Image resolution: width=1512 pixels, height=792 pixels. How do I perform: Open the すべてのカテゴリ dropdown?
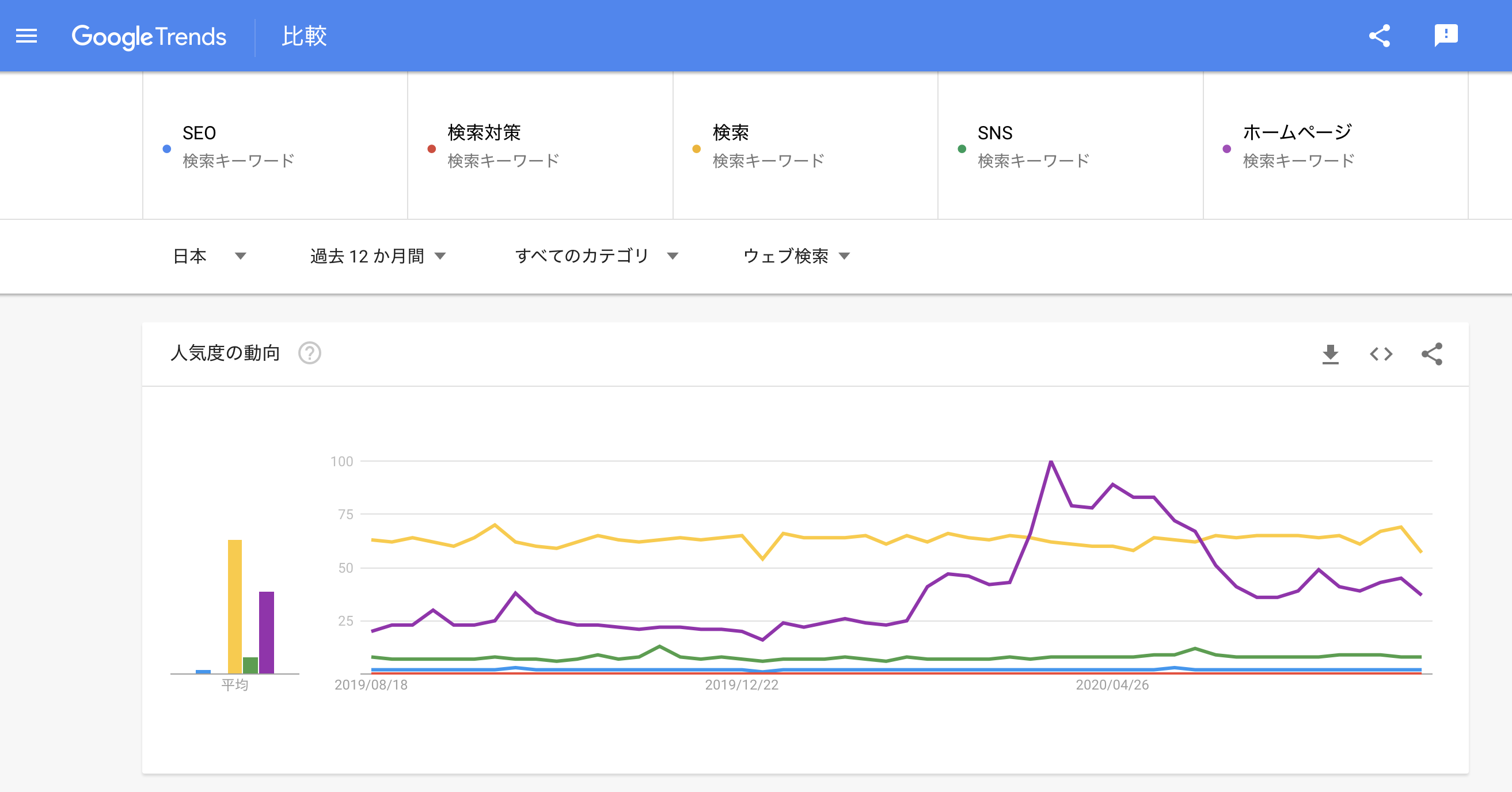point(597,256)
